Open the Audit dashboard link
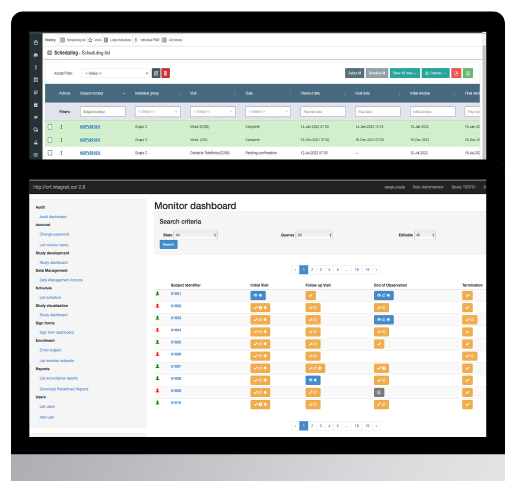Screen dimensions: 514x481 (x=53, y=217)
